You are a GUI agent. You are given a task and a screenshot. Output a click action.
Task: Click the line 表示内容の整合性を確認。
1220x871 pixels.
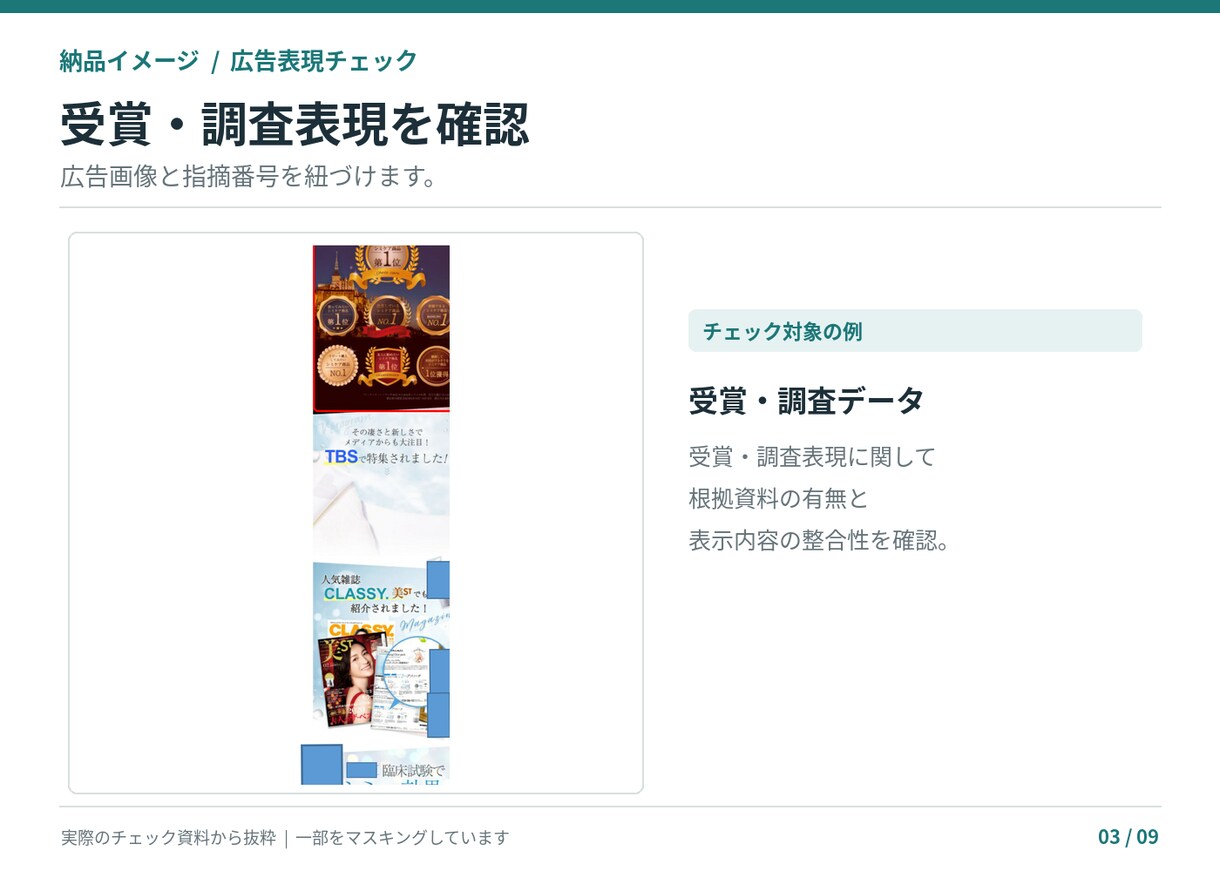click(819, 540)
